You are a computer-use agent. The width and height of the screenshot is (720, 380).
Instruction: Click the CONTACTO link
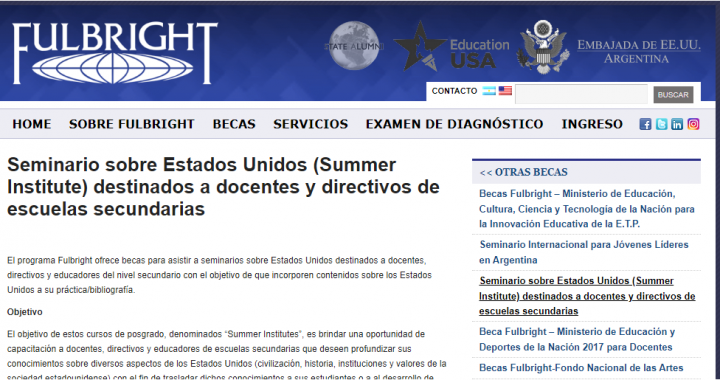pyautogui.click(x=454, y=91)
